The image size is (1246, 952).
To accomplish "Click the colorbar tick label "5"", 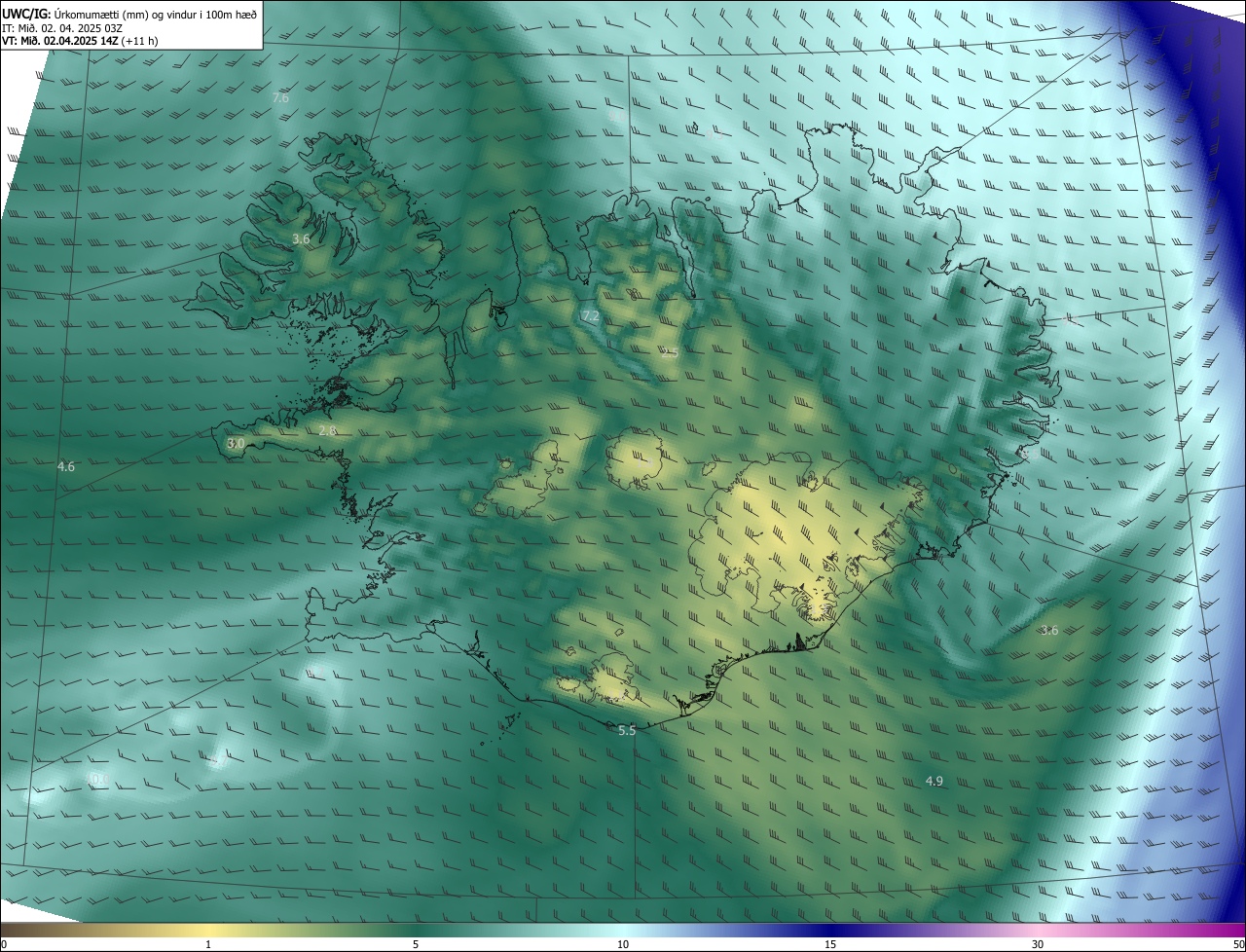I will (x=416, y=944).
